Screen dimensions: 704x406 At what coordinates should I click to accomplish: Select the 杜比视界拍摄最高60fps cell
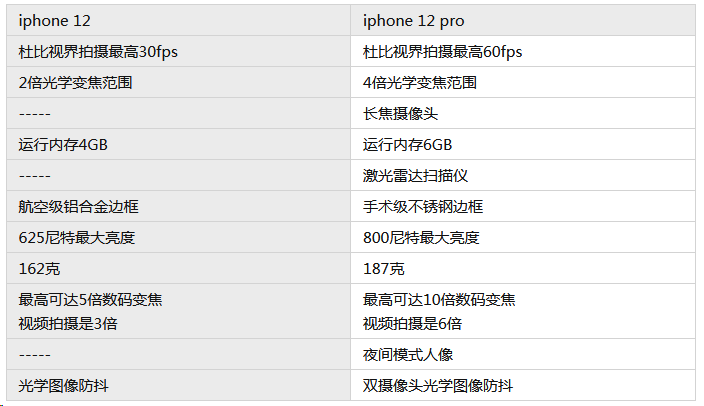pos(523,52)
